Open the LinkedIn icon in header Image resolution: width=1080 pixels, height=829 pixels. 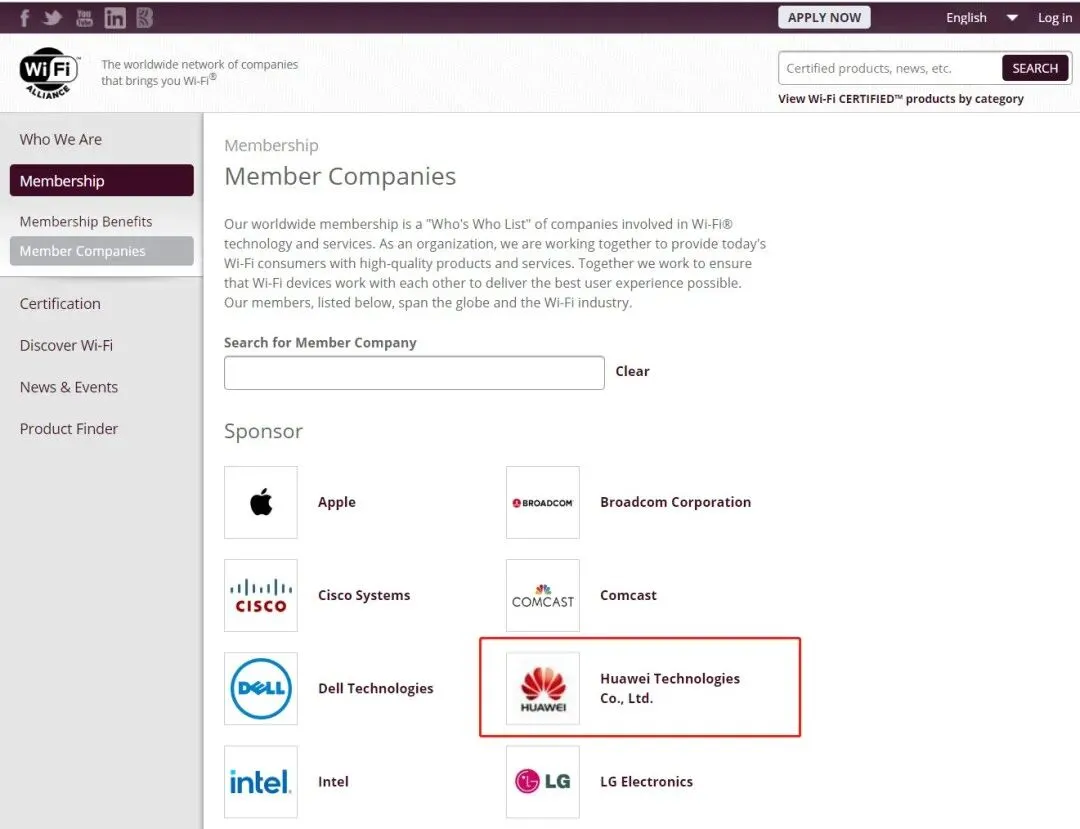click(115, 18)
